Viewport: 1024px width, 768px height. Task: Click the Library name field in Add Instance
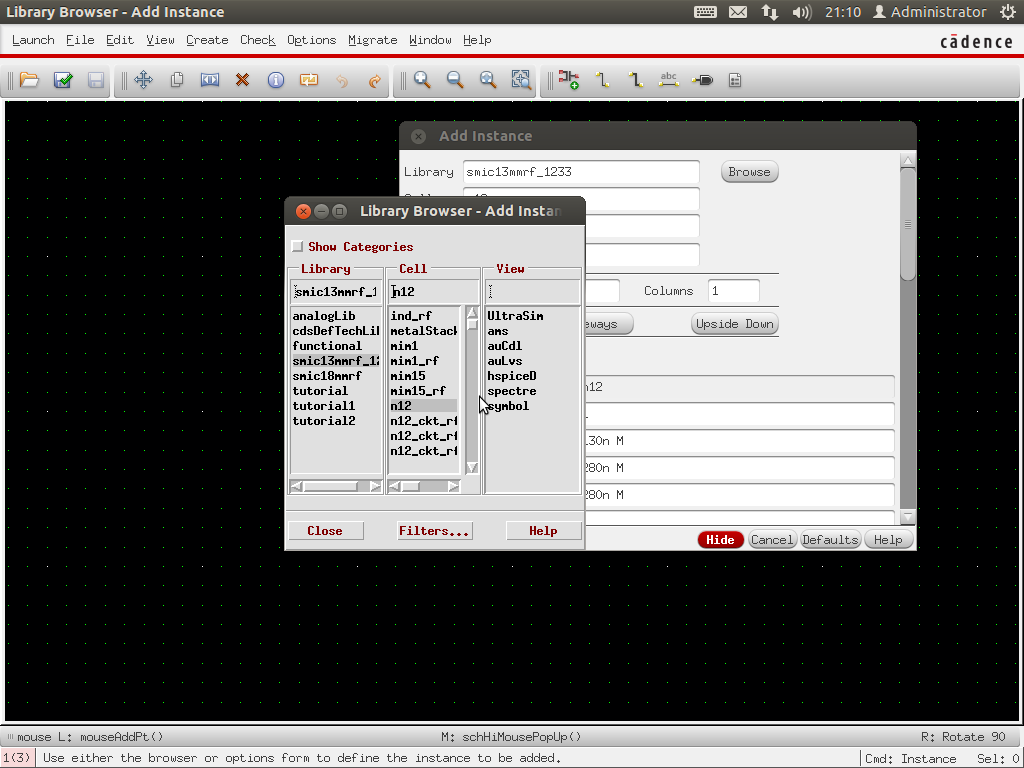(581, 172)
